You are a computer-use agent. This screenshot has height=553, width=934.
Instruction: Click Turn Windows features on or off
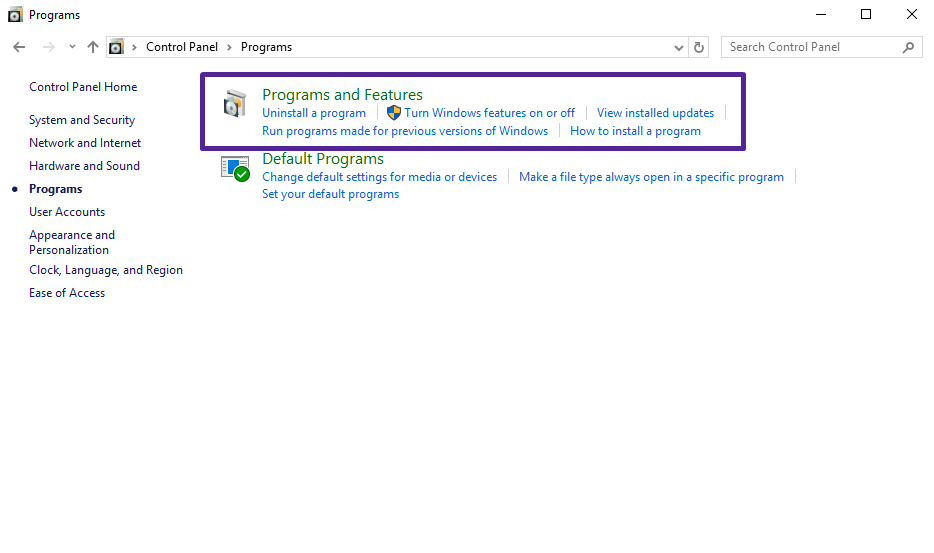pyautogui.click(x=490, y=113)
